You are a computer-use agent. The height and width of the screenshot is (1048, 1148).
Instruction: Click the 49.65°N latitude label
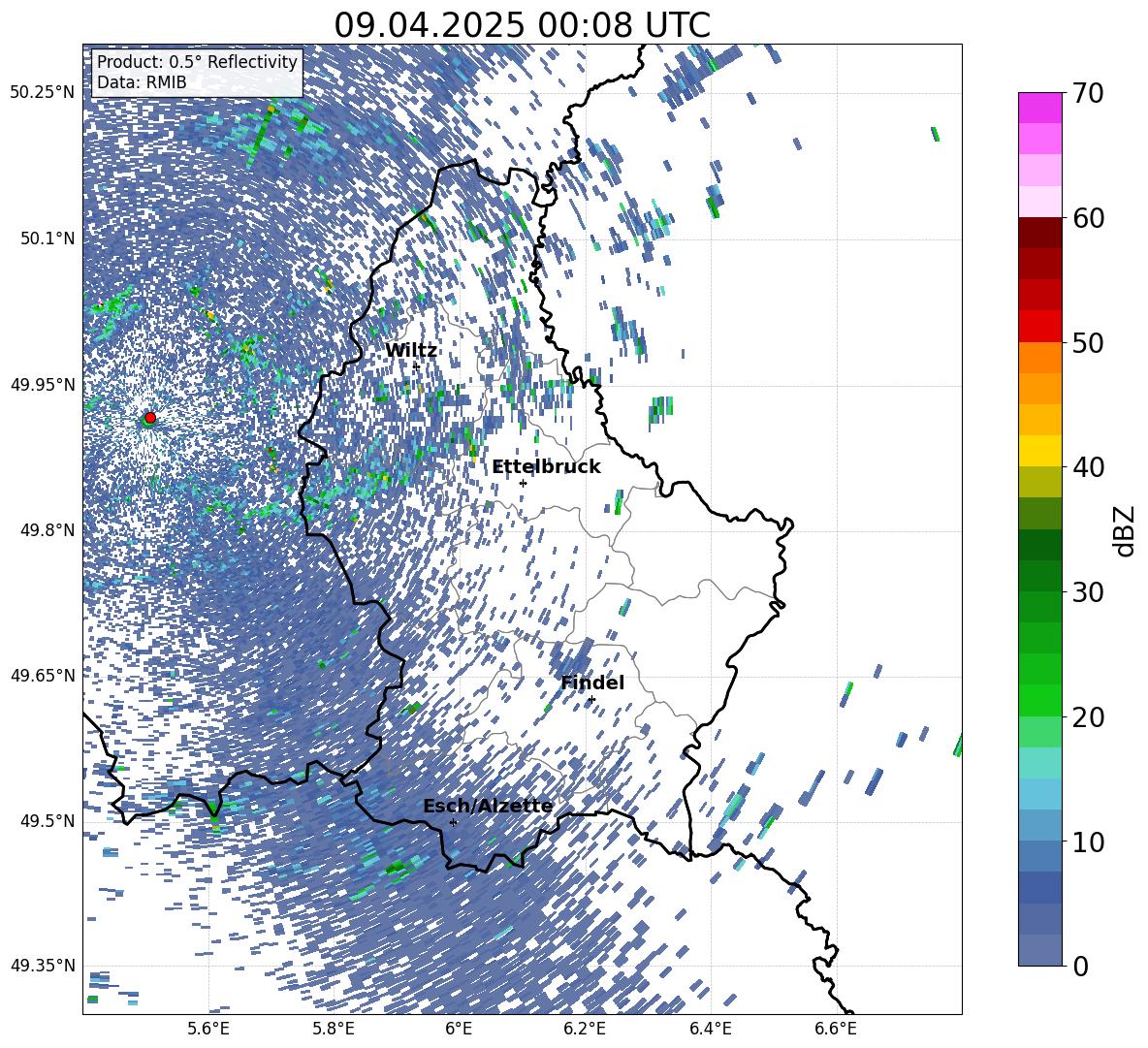[x=43, y=676]
